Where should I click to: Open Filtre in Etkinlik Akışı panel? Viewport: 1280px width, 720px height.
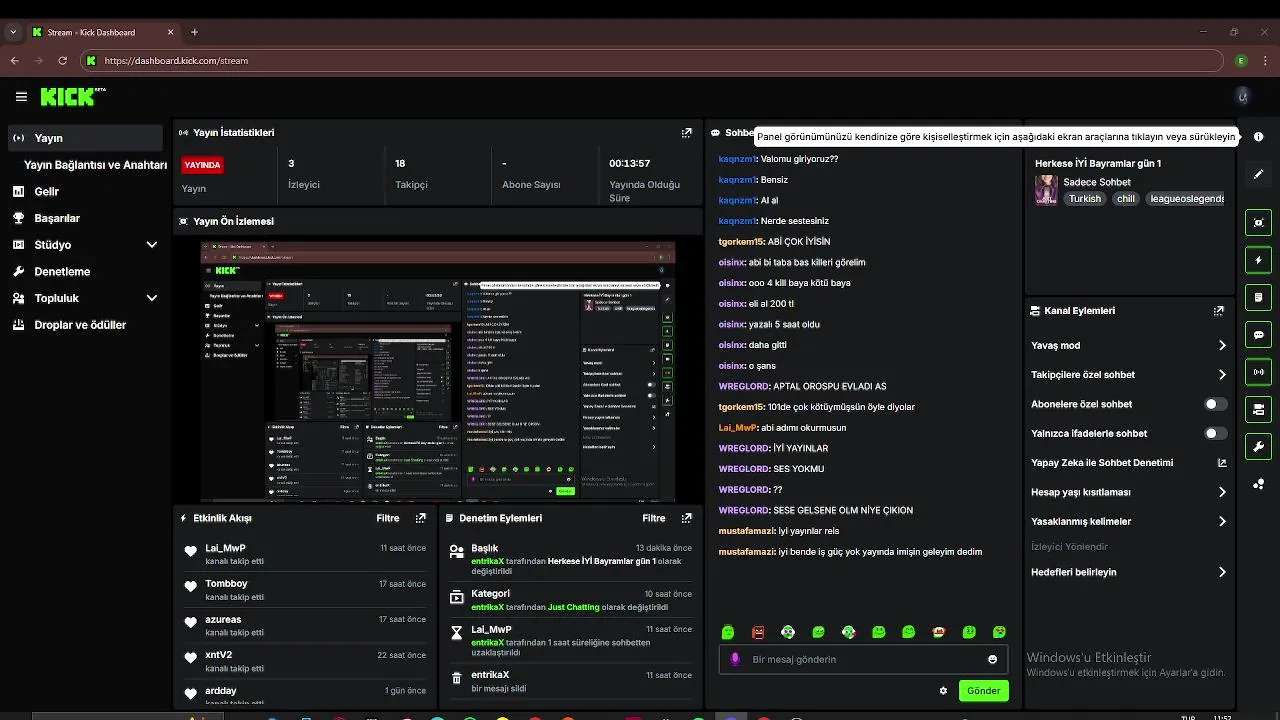coord(387,518)
